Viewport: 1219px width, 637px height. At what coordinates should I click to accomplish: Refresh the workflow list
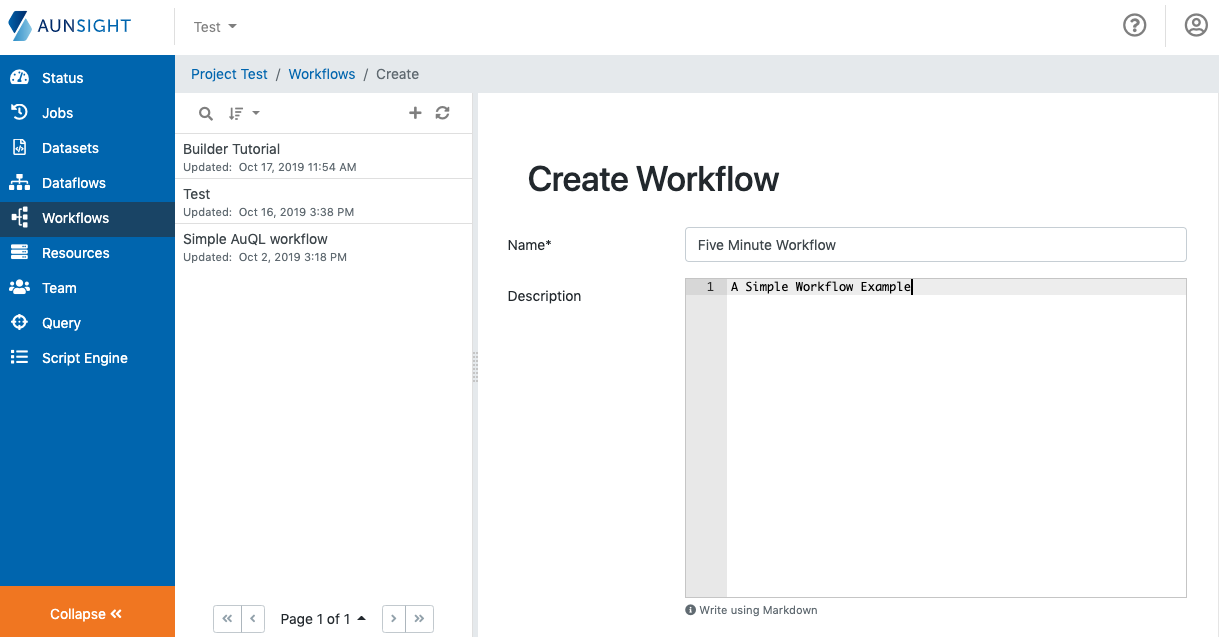pyautogui.click(x=442, y=113)
